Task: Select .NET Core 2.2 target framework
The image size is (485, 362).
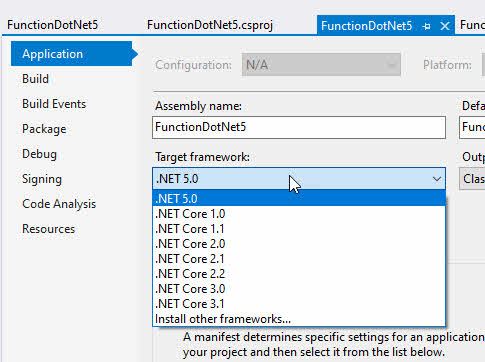Action: (x=299, y=274)
